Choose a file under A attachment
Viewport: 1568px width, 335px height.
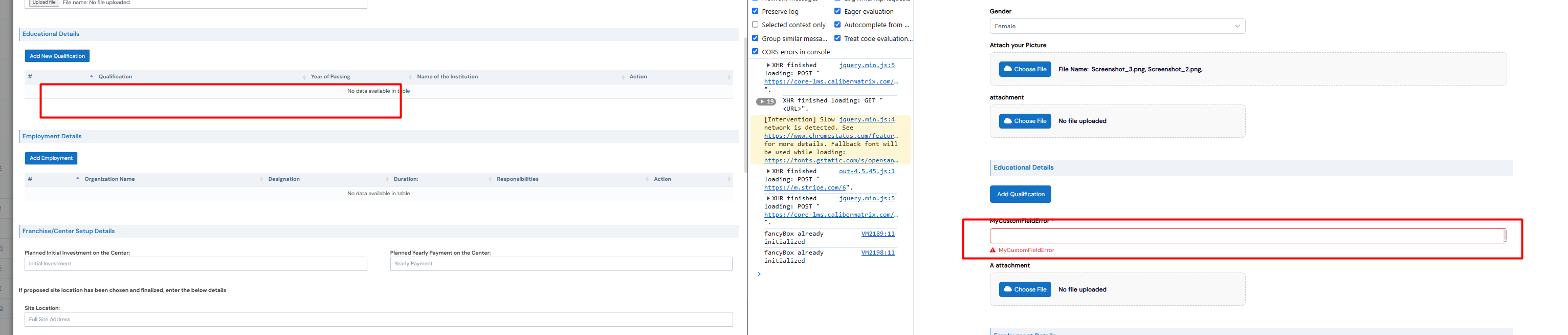point(1025,290)
